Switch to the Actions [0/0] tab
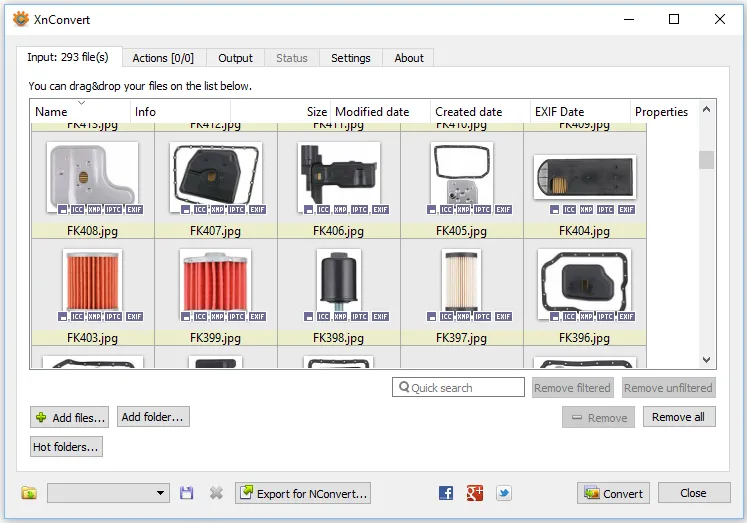 pos(164,58)
